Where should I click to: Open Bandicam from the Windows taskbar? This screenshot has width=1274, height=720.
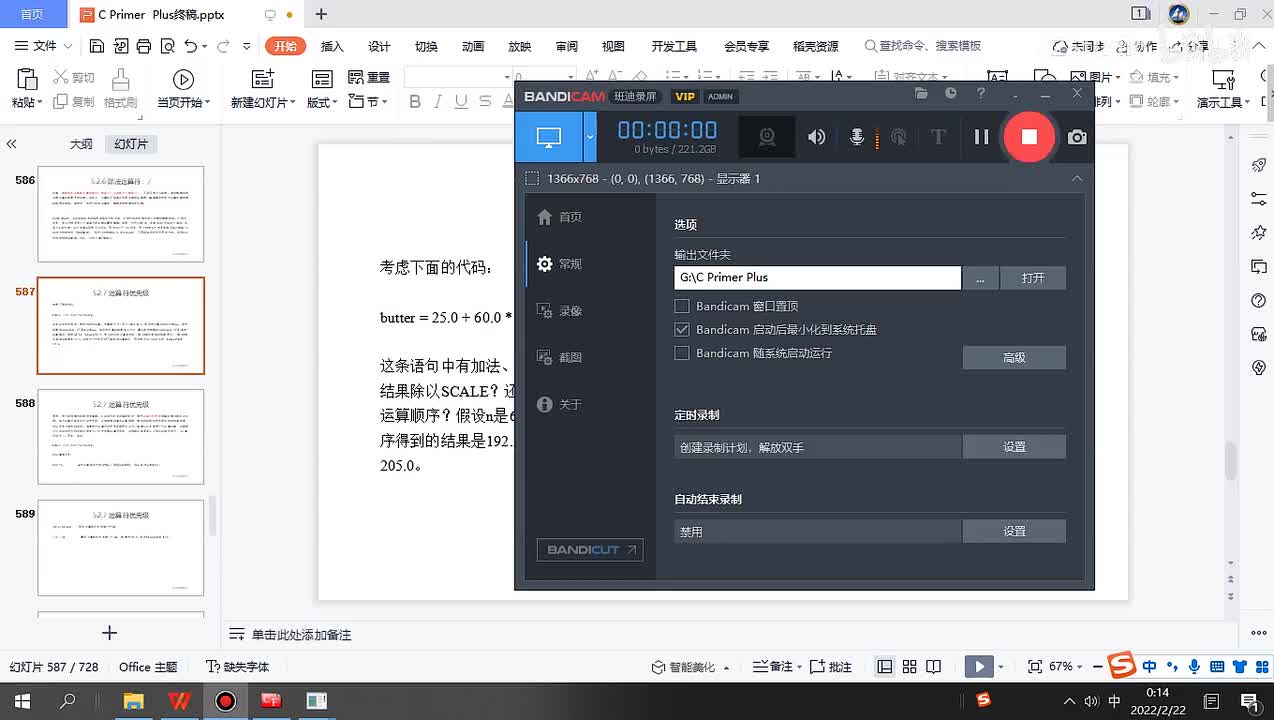point(225,701)
